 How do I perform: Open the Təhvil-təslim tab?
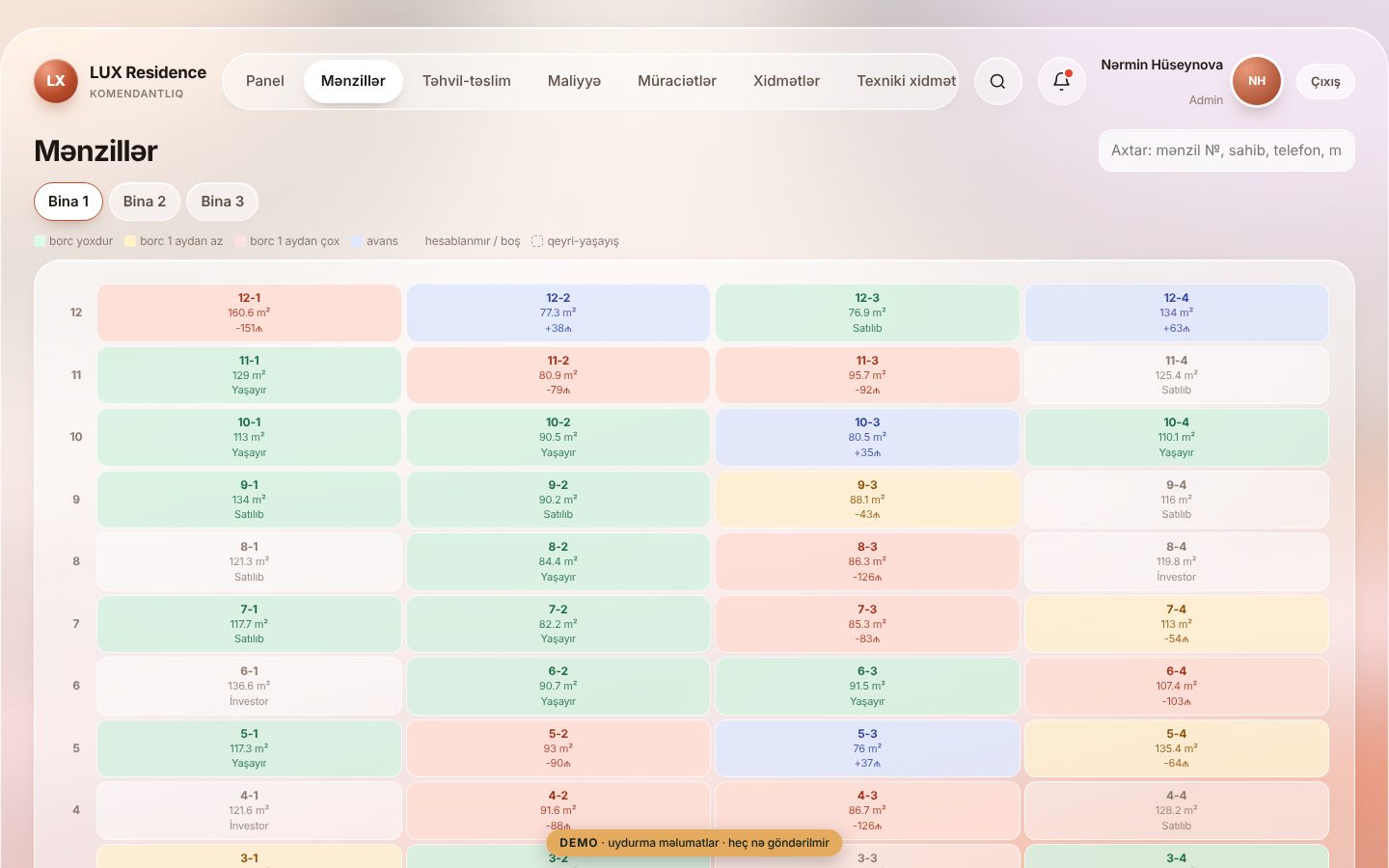467,81
